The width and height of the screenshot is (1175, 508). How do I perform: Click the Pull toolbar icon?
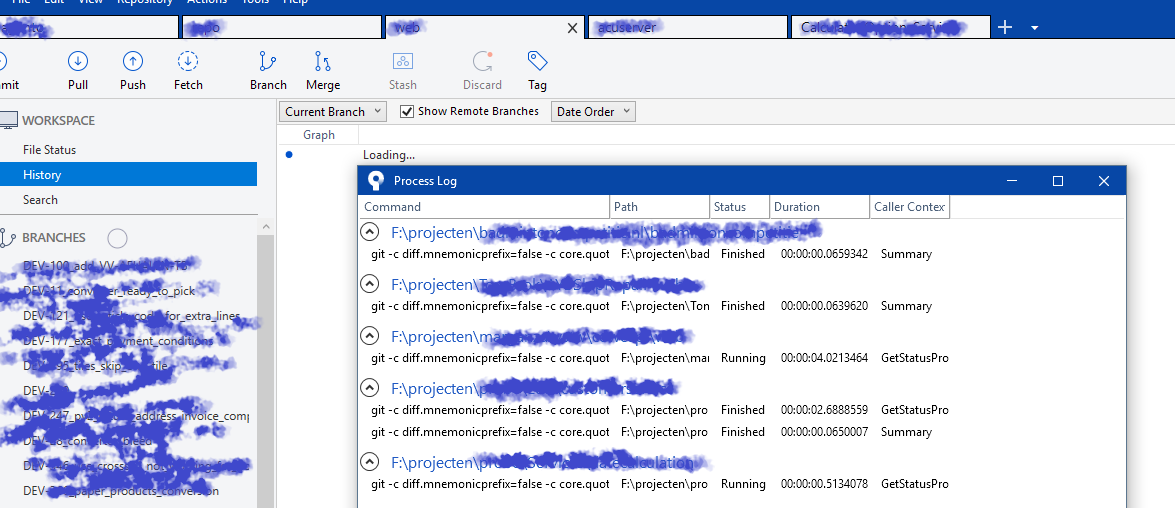[x=78, y=61]
